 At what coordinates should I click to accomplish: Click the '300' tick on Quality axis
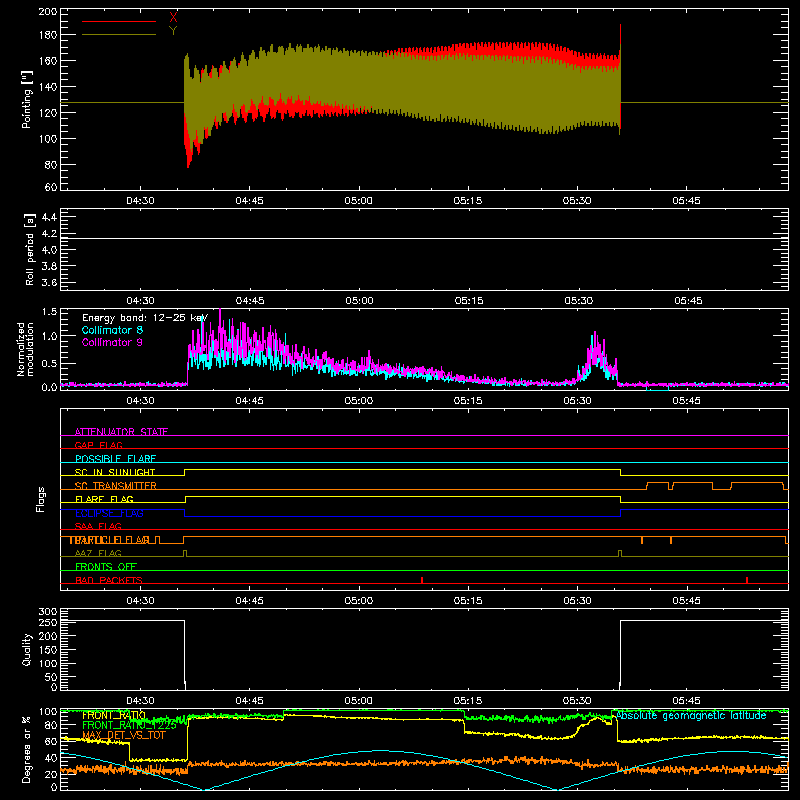point(47,612)
